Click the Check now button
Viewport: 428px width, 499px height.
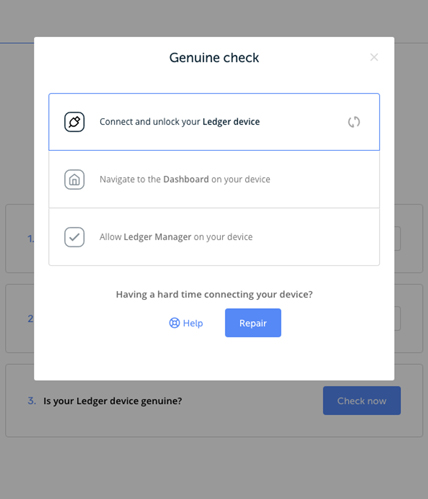point(362,401)
